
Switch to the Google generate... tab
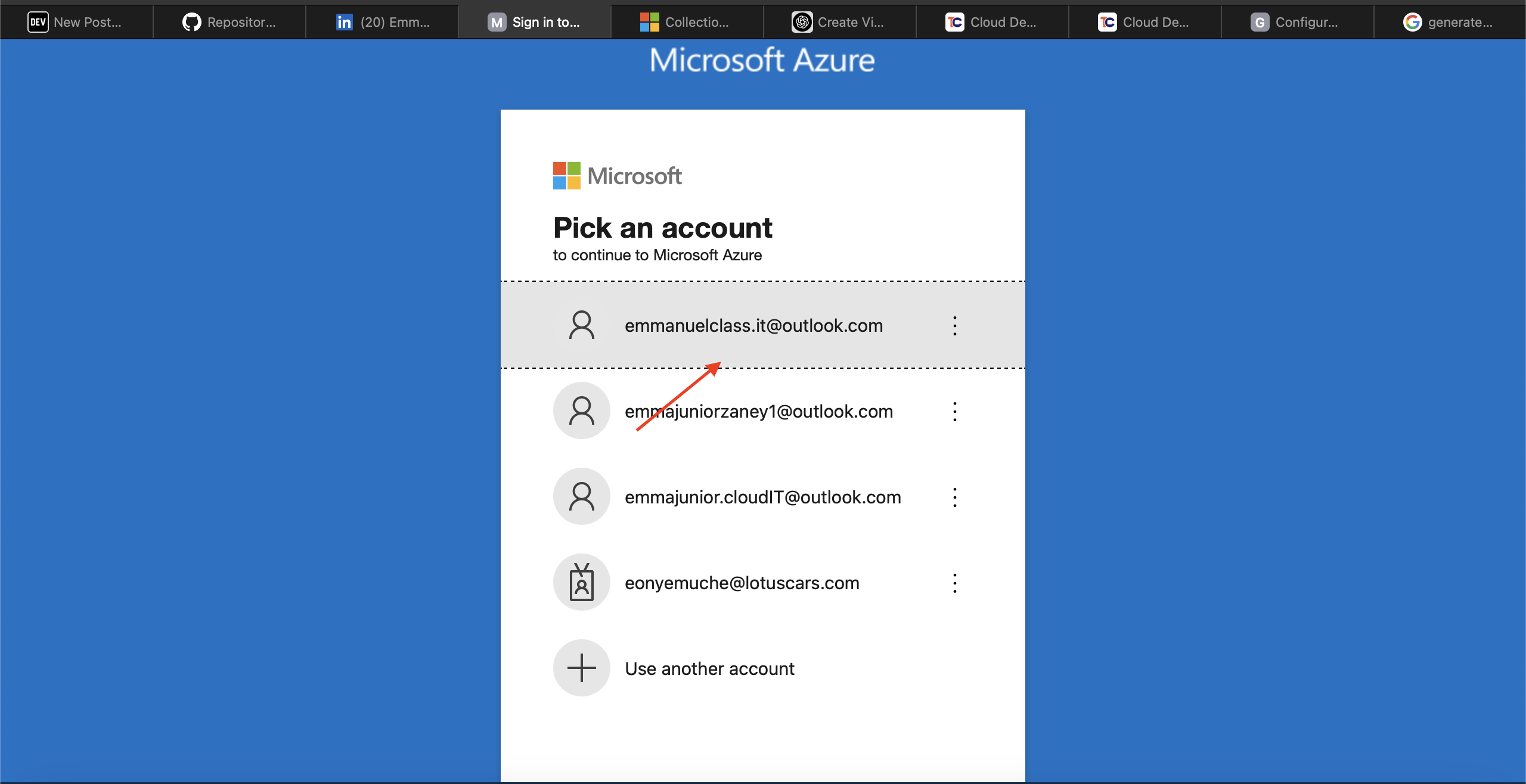tap(1450, 22)
